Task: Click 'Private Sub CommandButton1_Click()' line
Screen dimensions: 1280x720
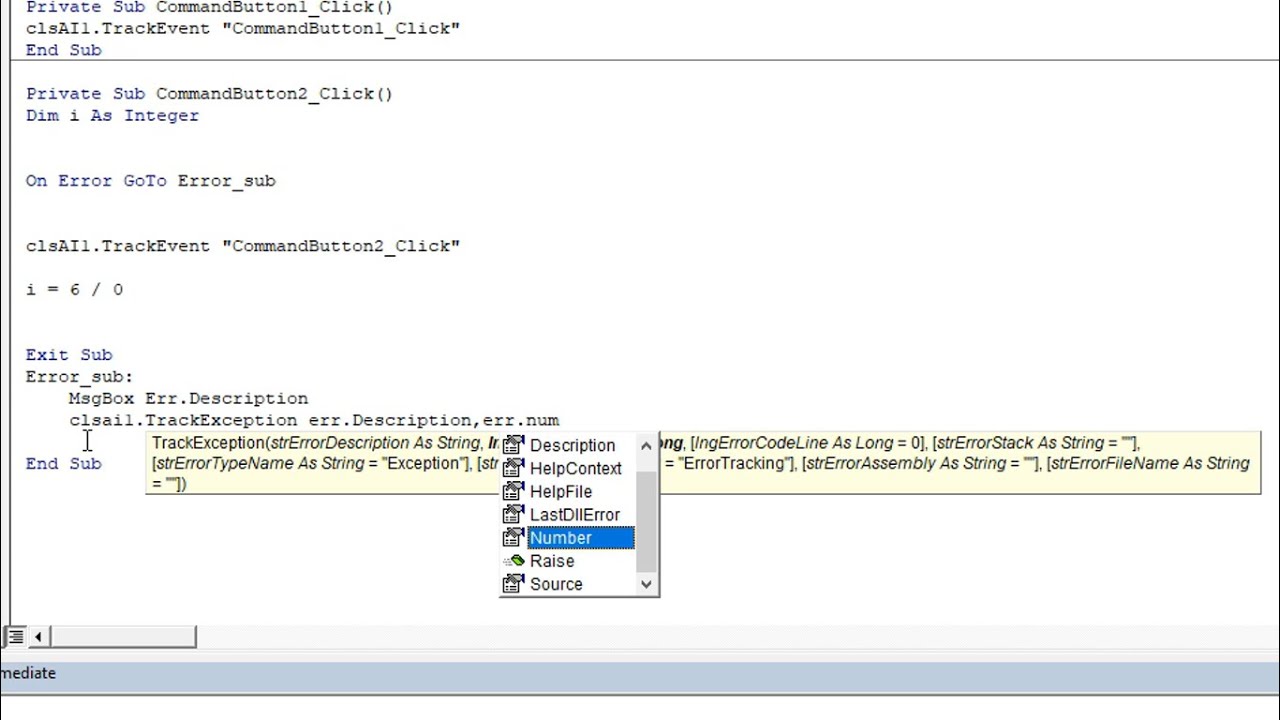Action: (209, 7)
